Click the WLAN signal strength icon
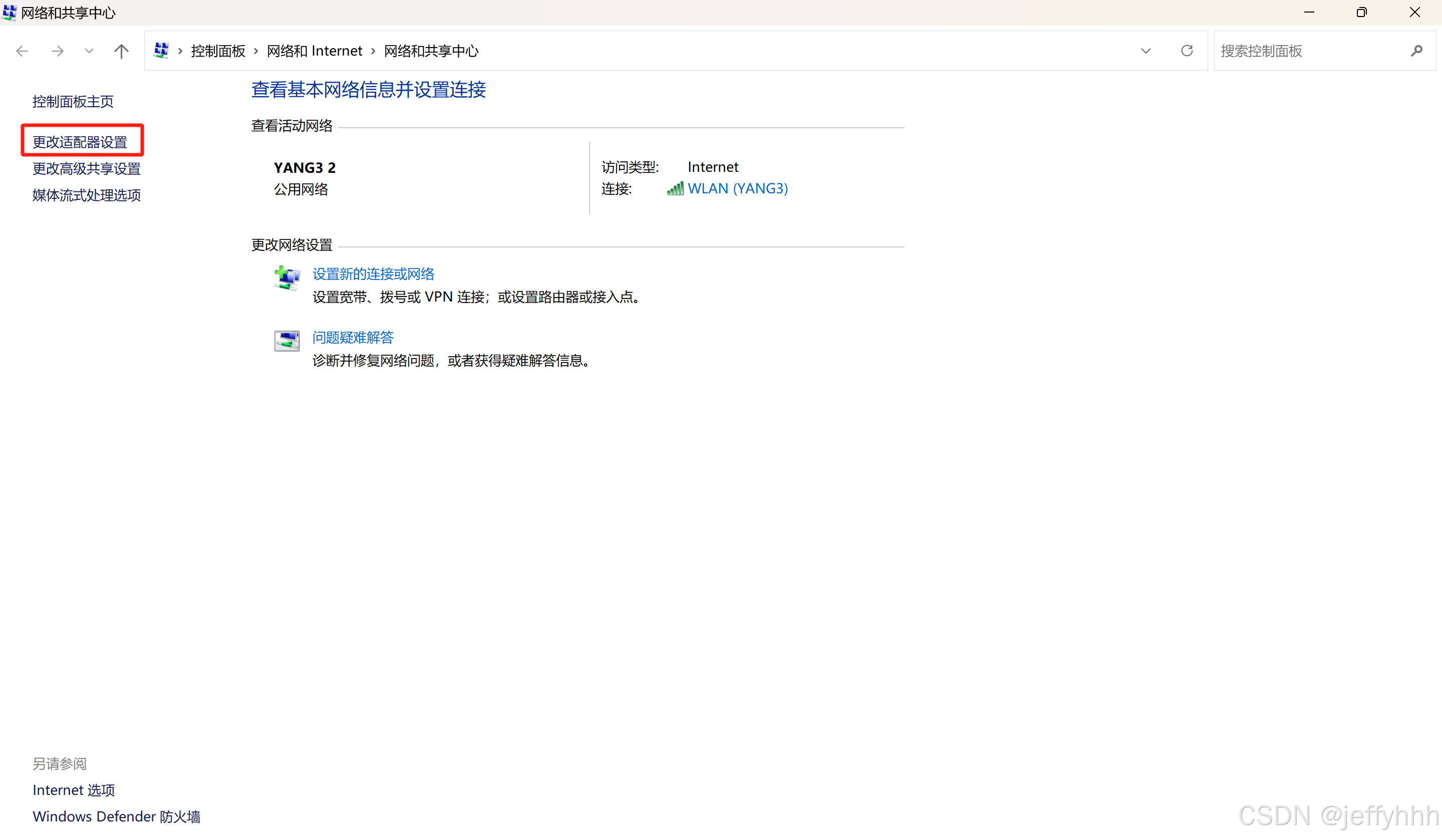The image size is (1442, 840). (675, 189)
